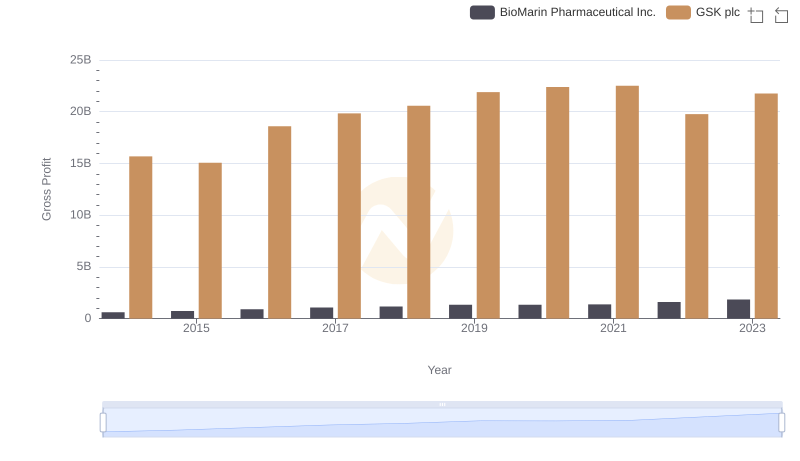The width and height of the screenshot is (800, 461).
Task: Click the 2021 x-axis label
Action: point(613,328)
